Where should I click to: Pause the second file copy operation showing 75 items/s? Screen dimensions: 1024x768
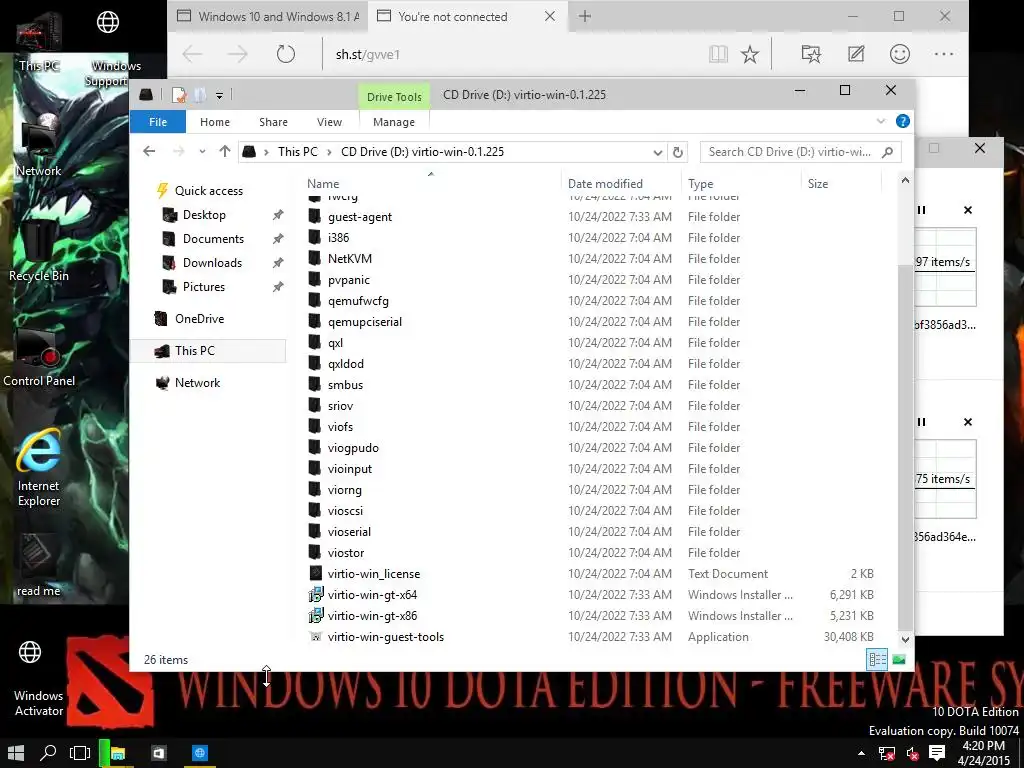[921, 422]
